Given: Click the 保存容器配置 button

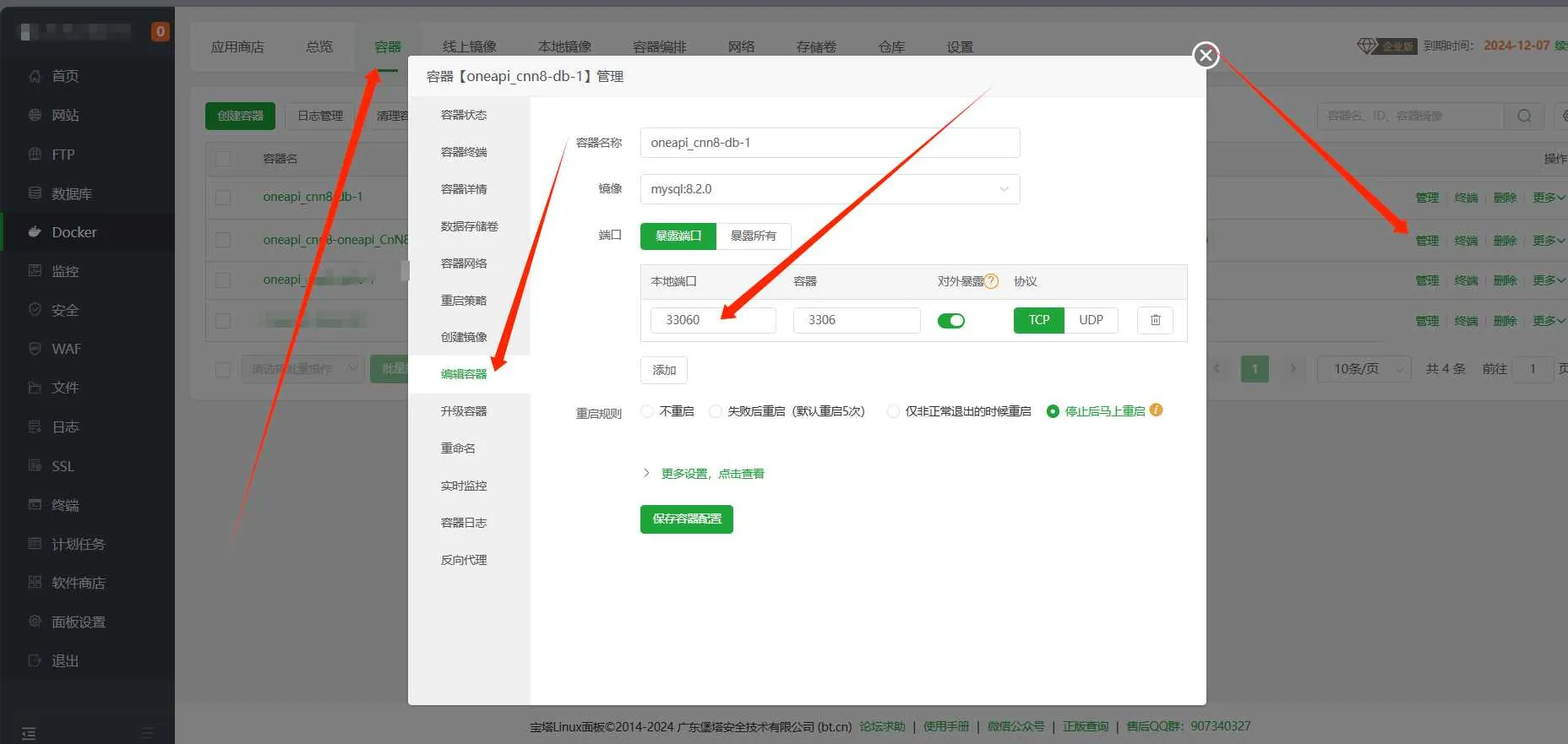Looking at the screenshot, I should [687, 519].
